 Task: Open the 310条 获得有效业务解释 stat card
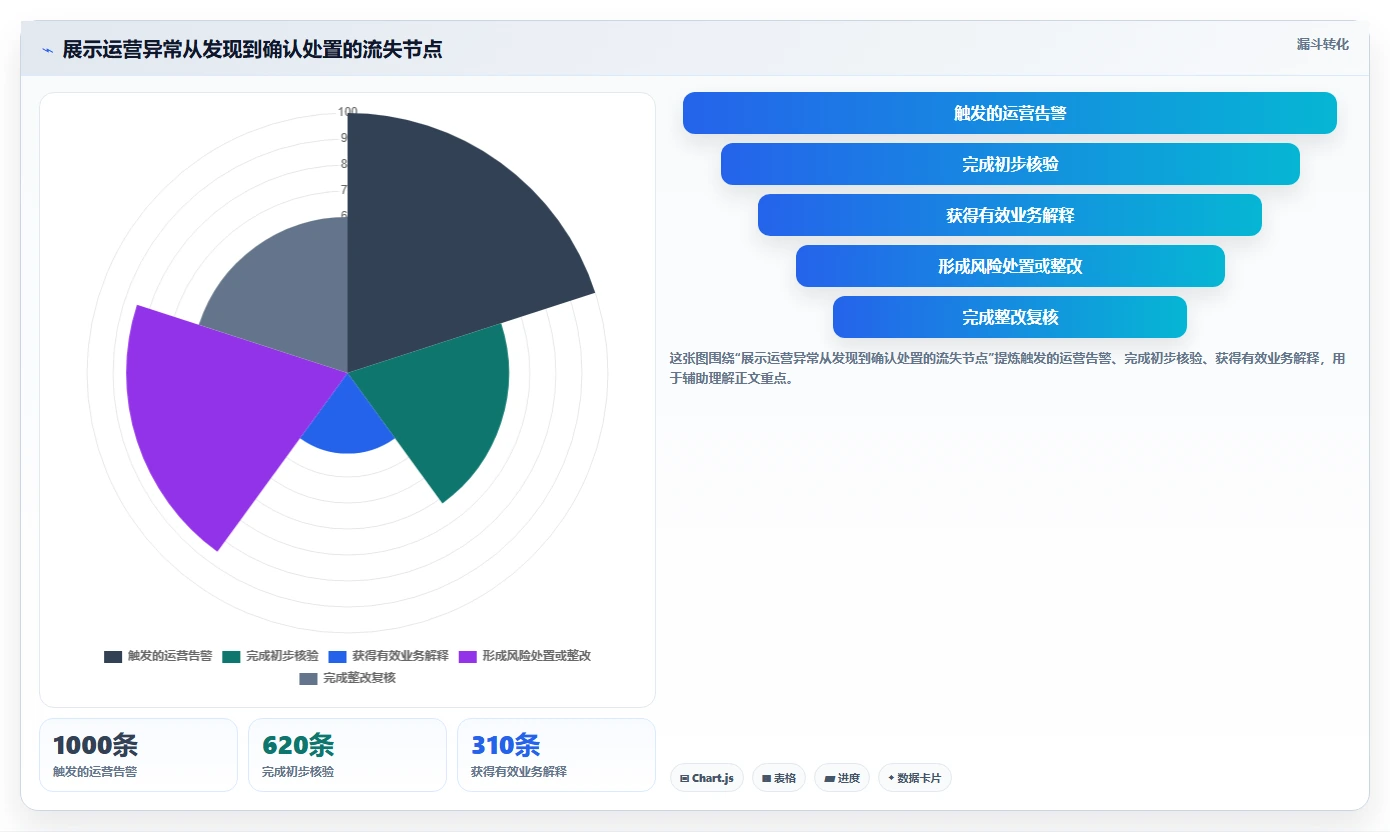(x=556, y=755)
